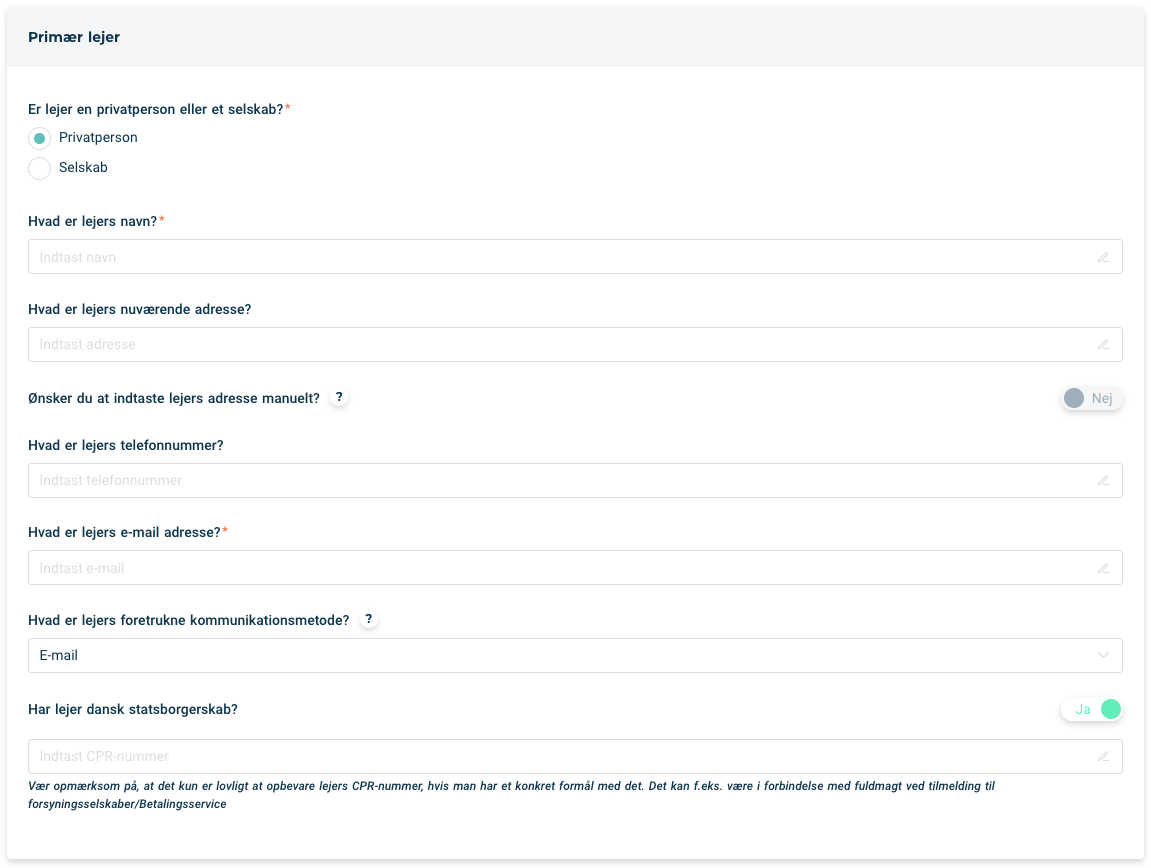The height and width of the screenshot is (868, 1151).
Task: Toggle manual address entry switch showing Nej
Action: (x=1092, y=398)
